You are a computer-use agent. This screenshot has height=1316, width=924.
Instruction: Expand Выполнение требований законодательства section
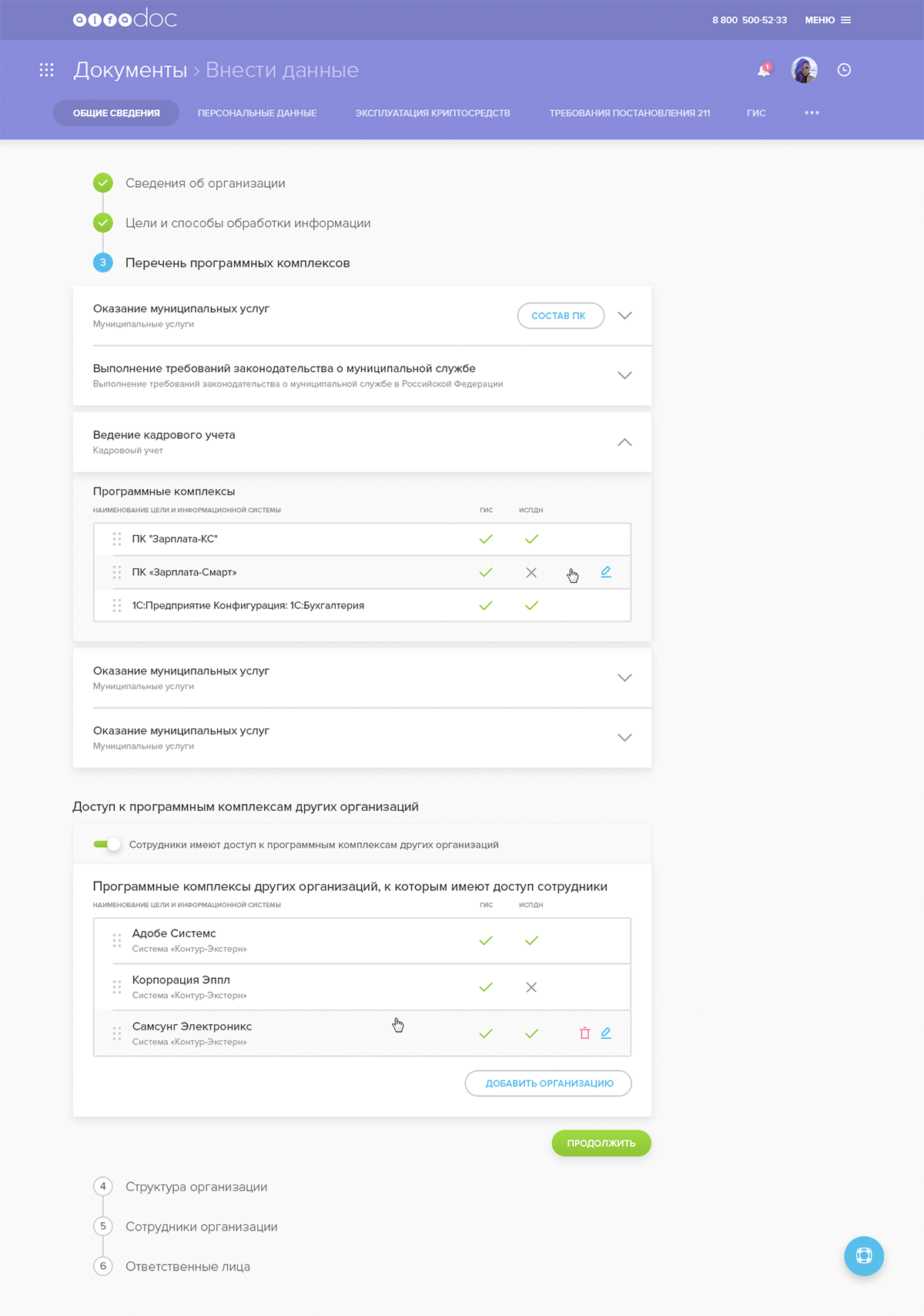pyautogui.click(x=624, y=376)
